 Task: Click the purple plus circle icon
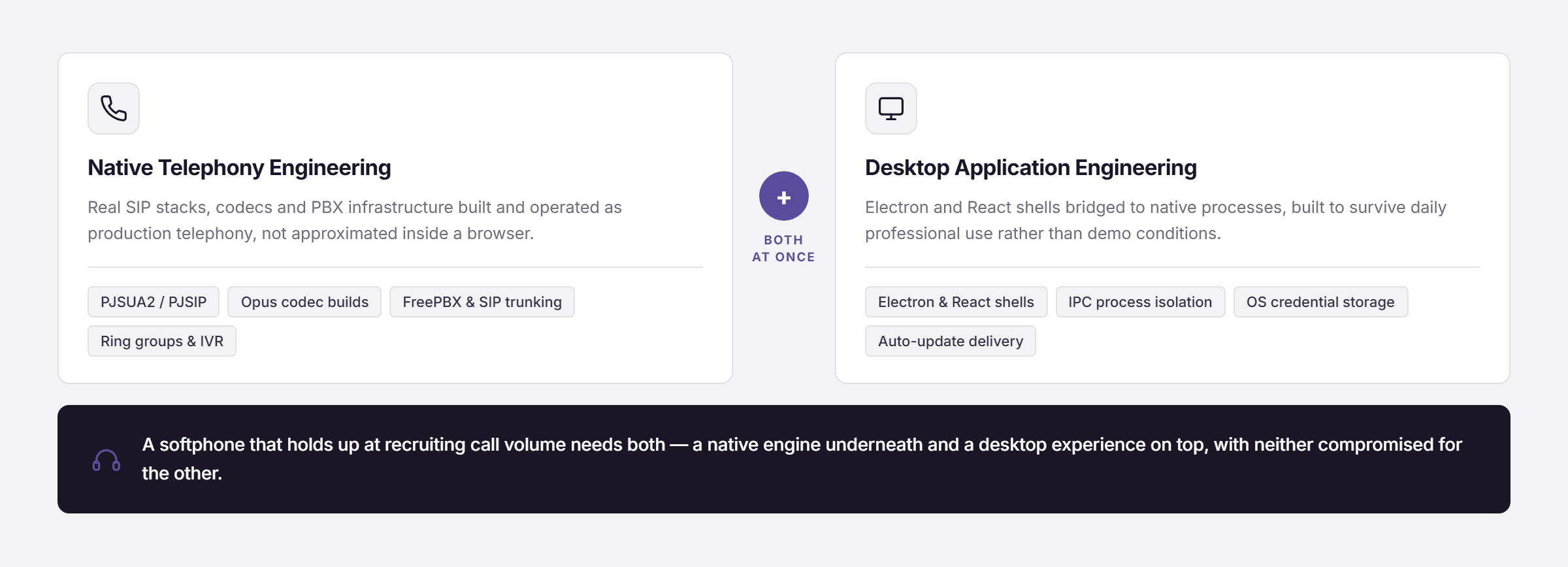click(x=784, y=197)
